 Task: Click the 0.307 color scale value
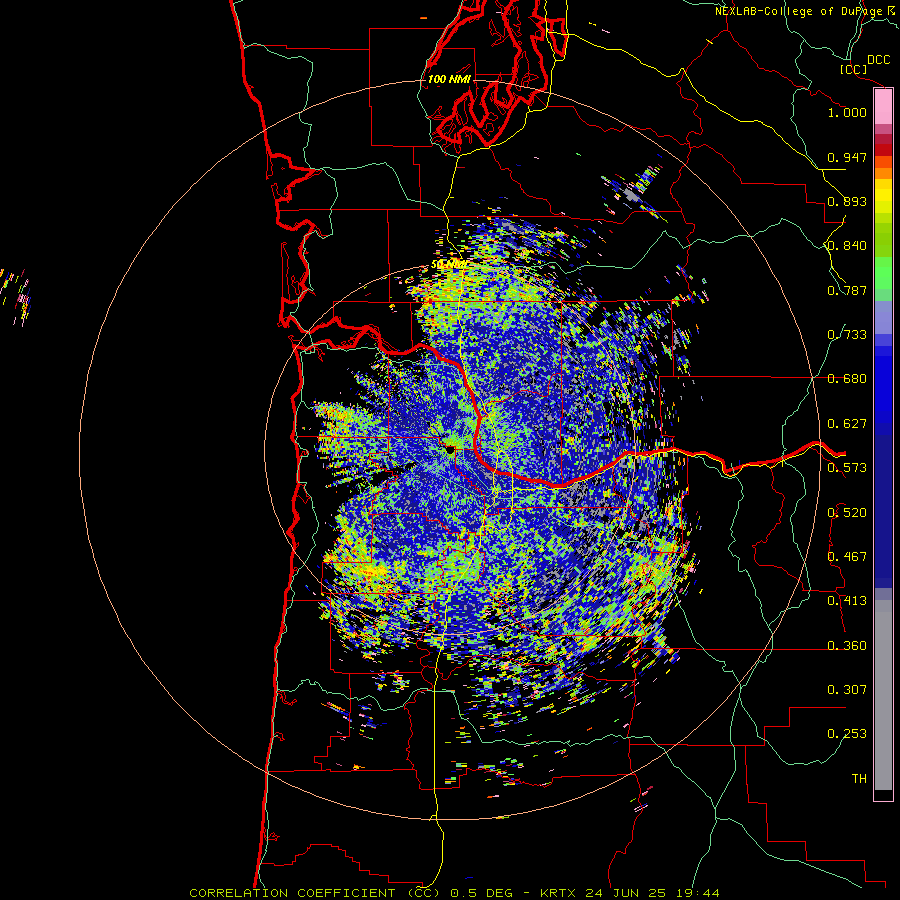coord(847,690)
